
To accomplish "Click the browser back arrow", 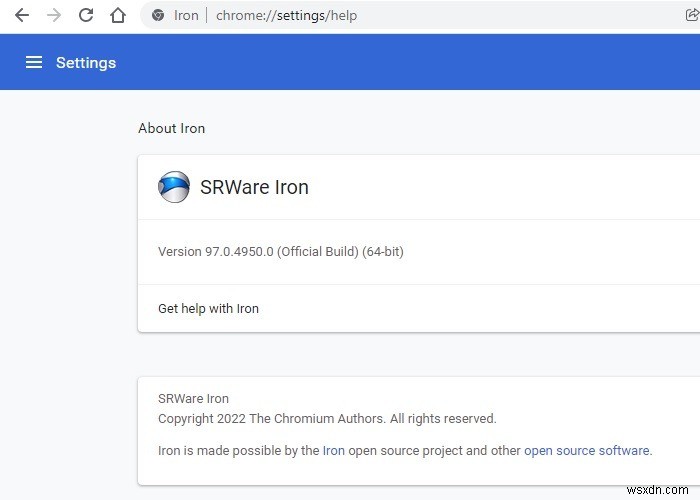I will (x=22, y=15).
